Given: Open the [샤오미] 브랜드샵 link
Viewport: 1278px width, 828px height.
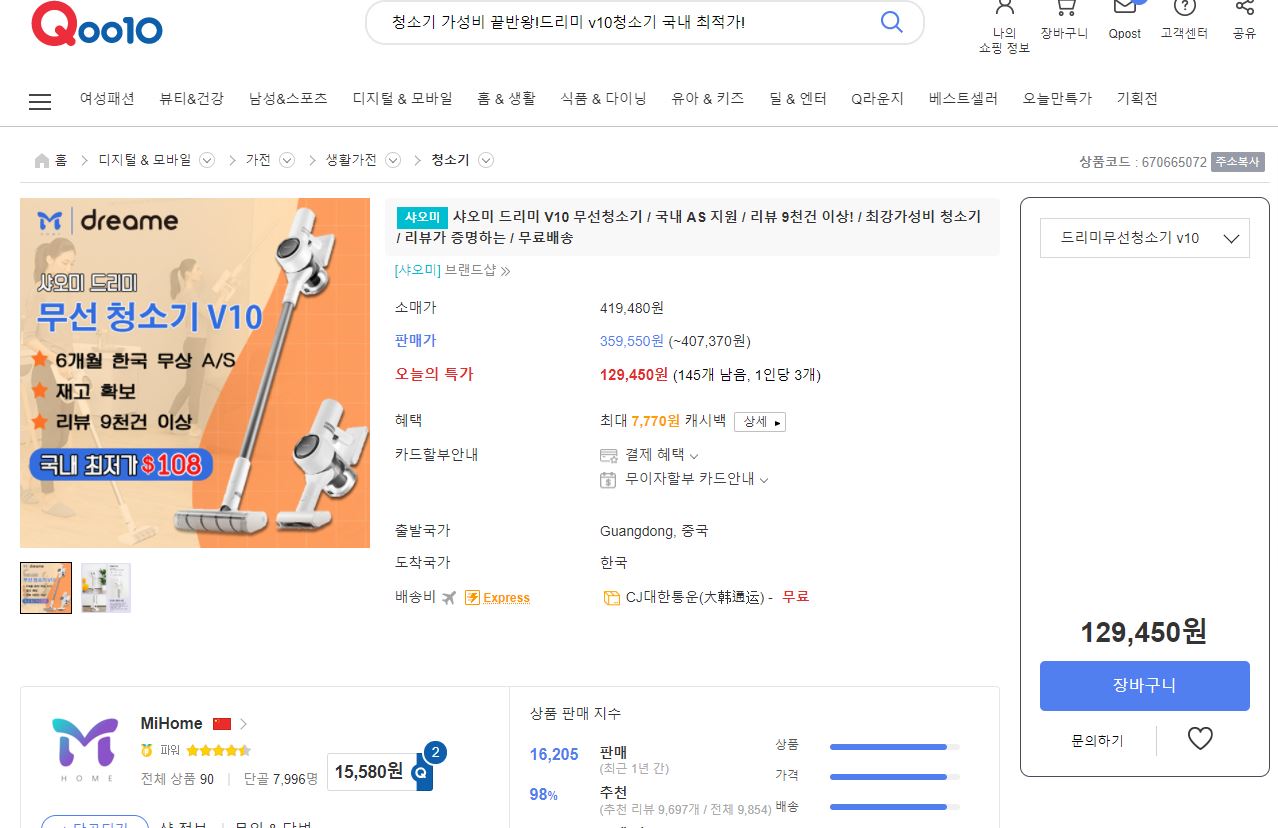Looking at the screenshot, I should 452,270.
